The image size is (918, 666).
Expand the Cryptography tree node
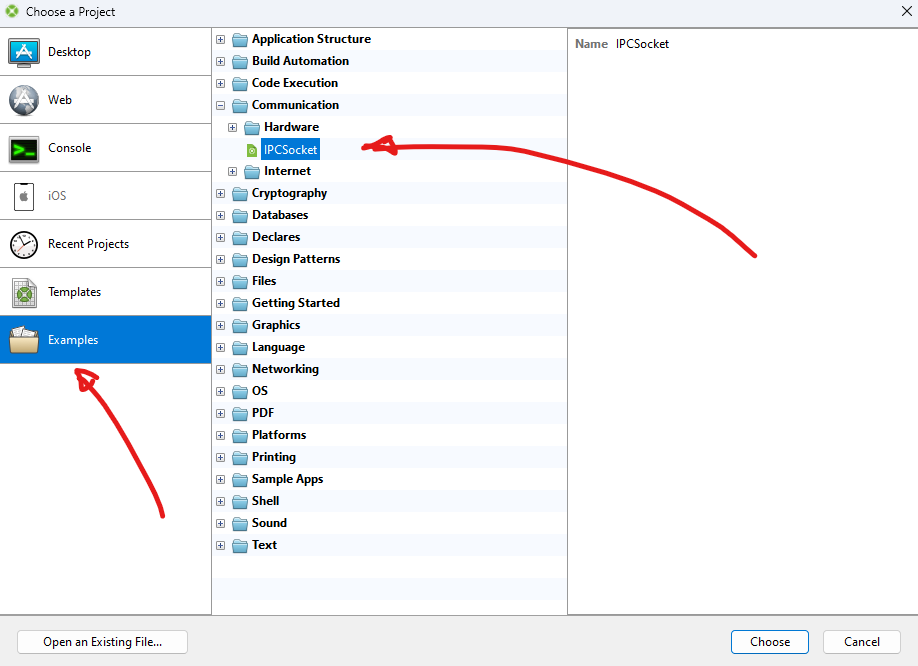(221, 194)
